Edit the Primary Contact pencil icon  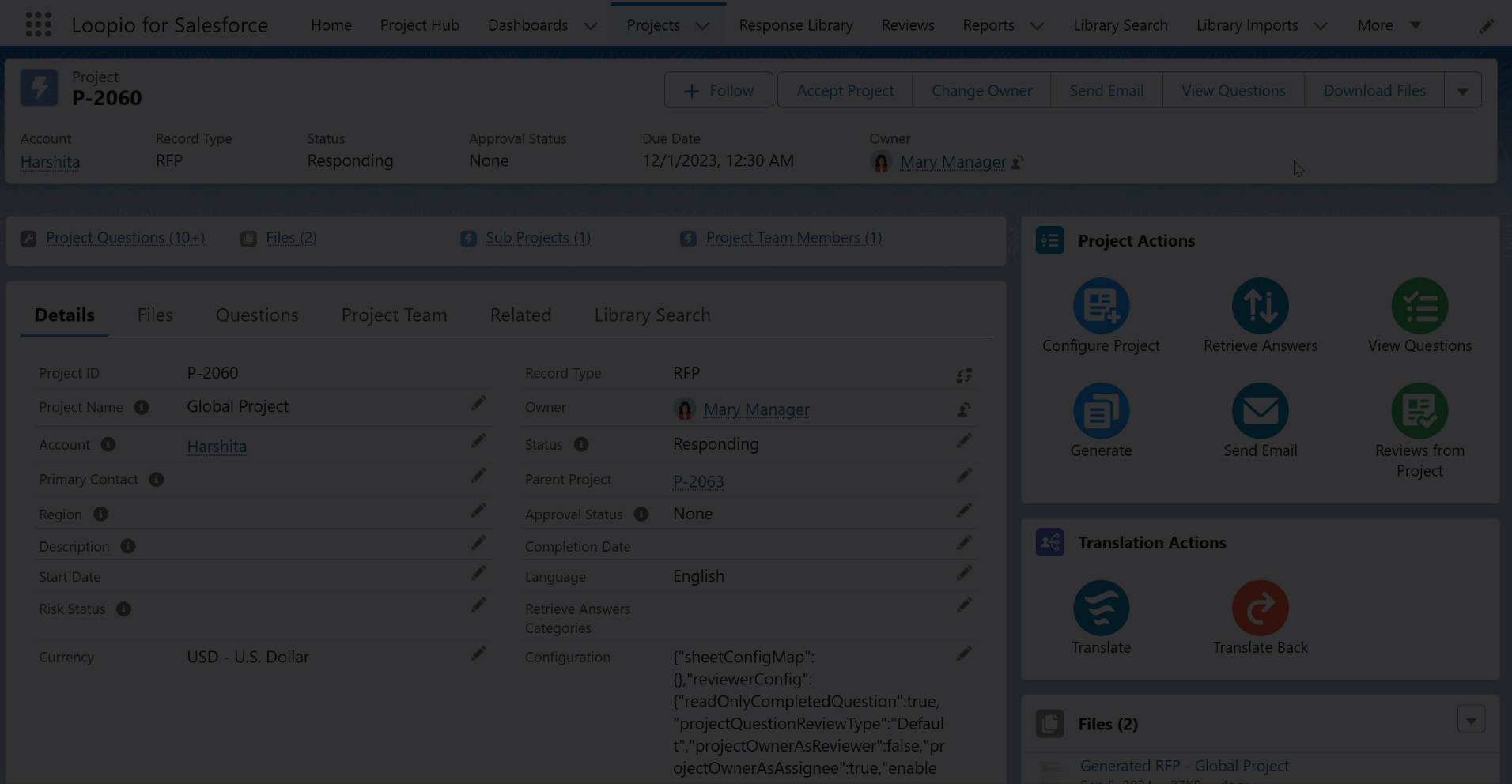478,476
